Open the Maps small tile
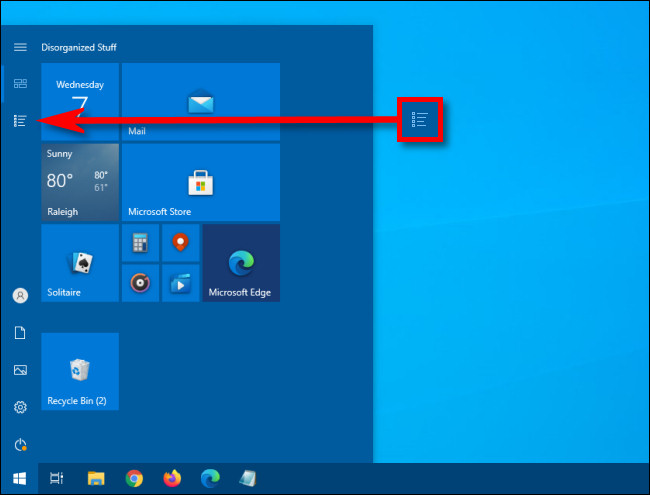The image size is (650, 495). tap(180, 242)
